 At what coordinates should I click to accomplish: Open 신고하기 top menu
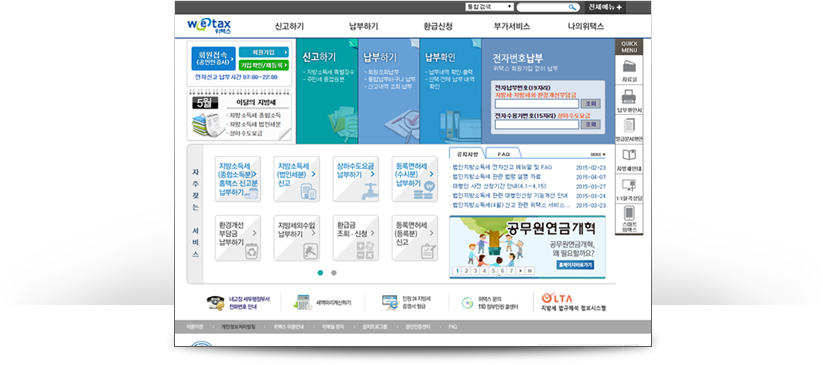289,26
